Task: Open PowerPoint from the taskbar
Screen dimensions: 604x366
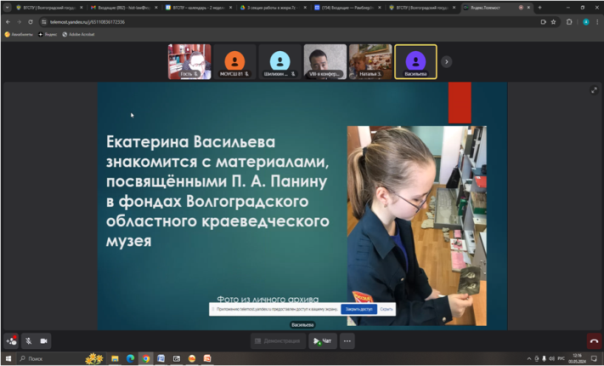Action: coord(207,359)
